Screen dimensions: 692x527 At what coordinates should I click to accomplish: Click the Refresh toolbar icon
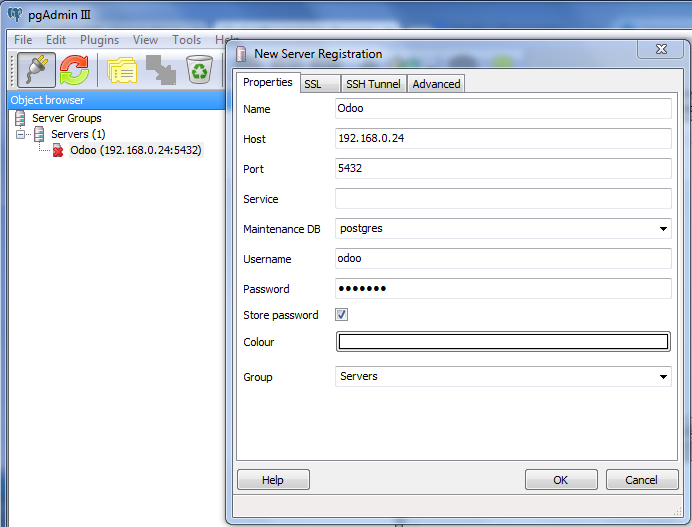74,70
